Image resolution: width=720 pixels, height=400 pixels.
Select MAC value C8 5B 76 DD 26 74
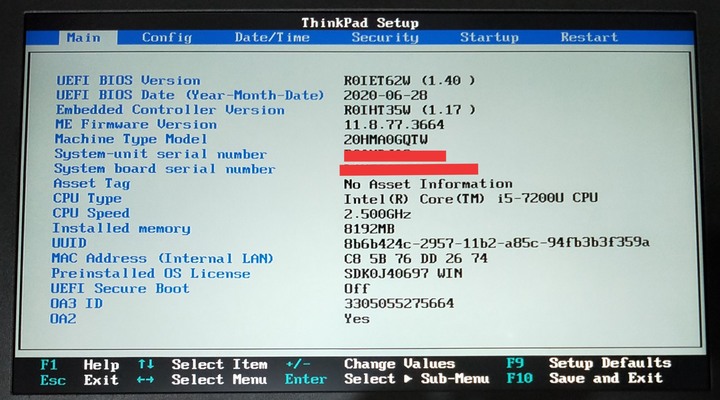coord(416,259)
